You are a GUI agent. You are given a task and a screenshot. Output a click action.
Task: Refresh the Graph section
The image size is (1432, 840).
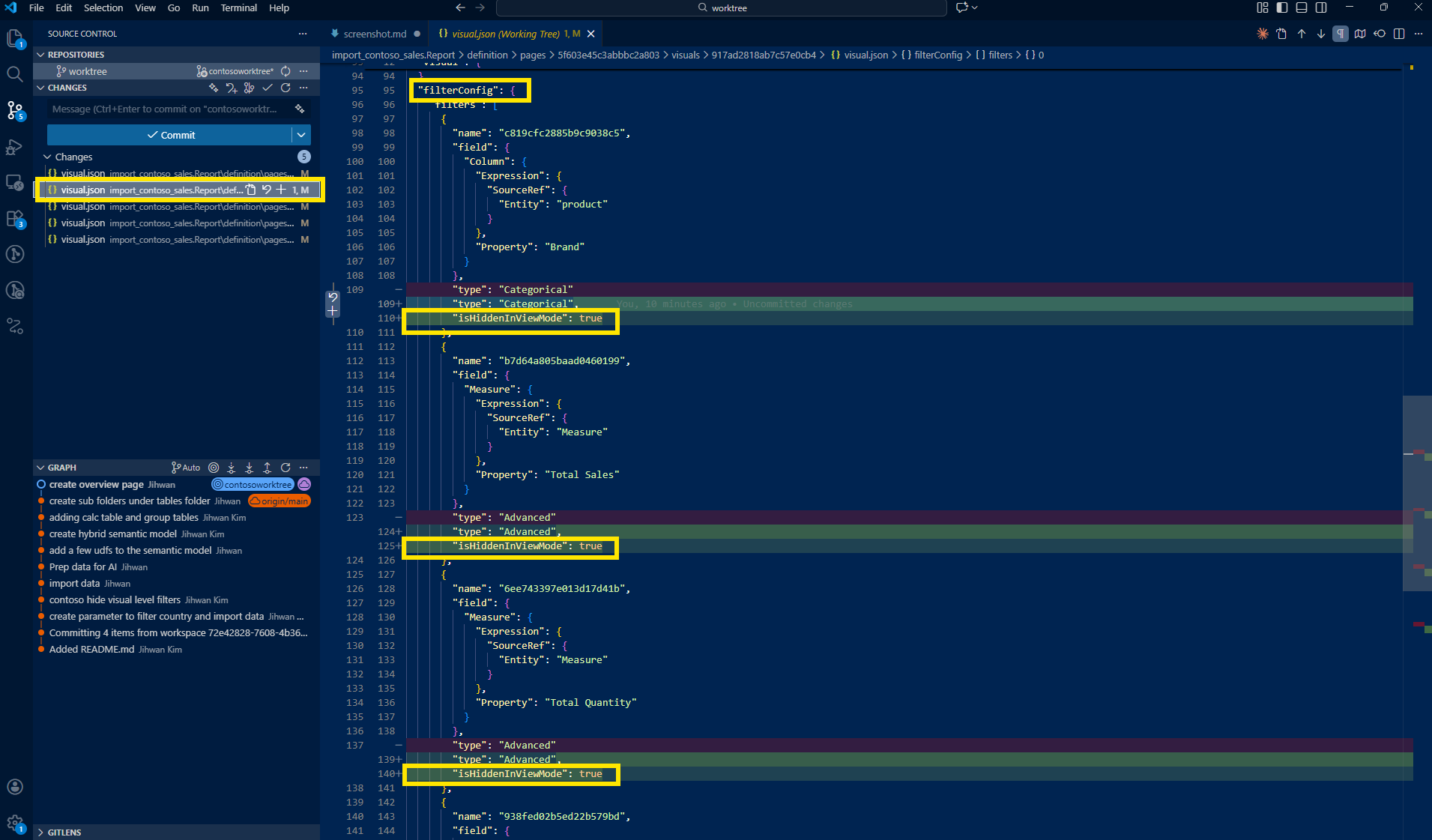(x=286, y=468)
